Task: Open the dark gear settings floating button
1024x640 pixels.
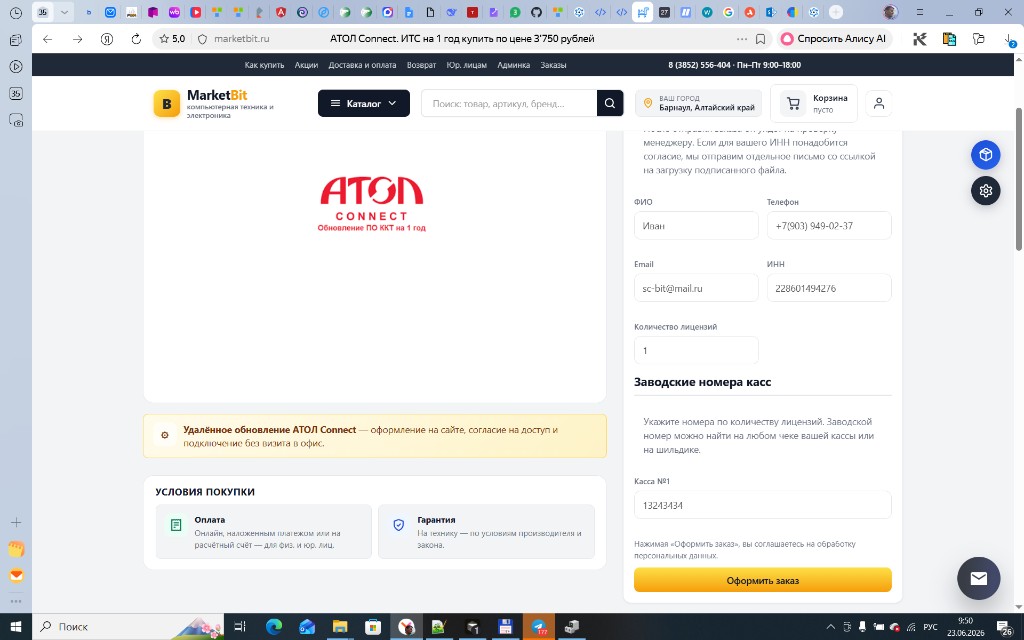Action: [985, 191]
